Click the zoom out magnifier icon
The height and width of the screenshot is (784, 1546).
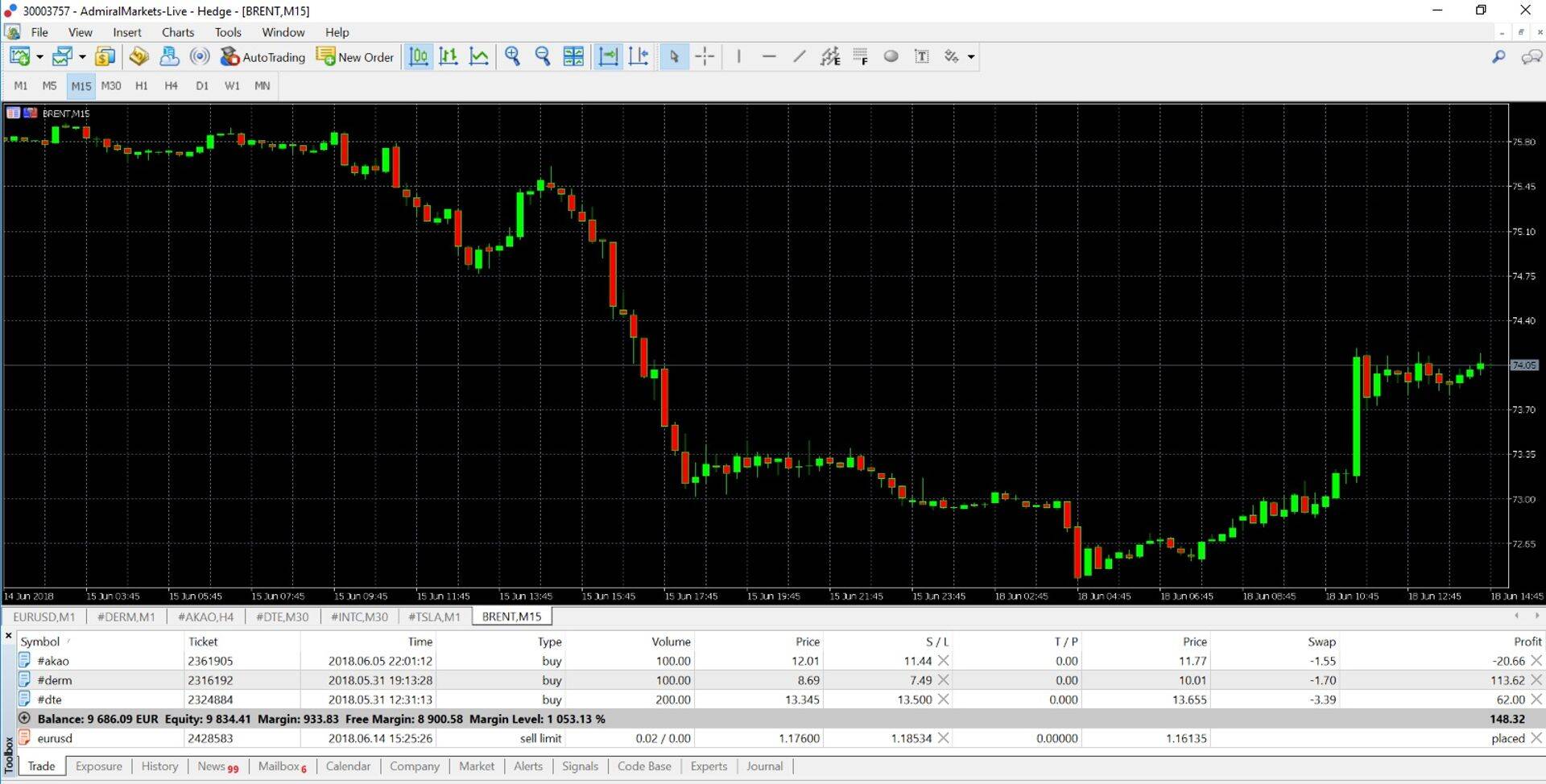click(x=543, y=56)
